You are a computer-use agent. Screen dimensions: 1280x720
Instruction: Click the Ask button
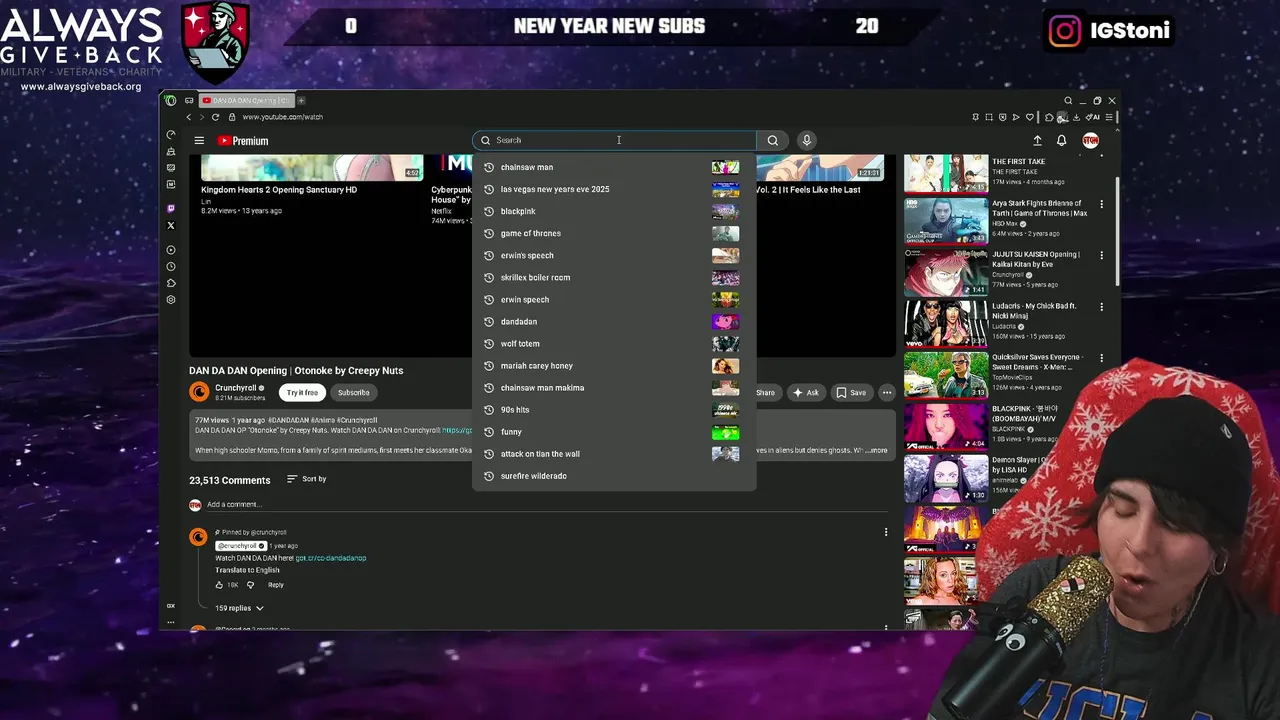tap(806, 393)
